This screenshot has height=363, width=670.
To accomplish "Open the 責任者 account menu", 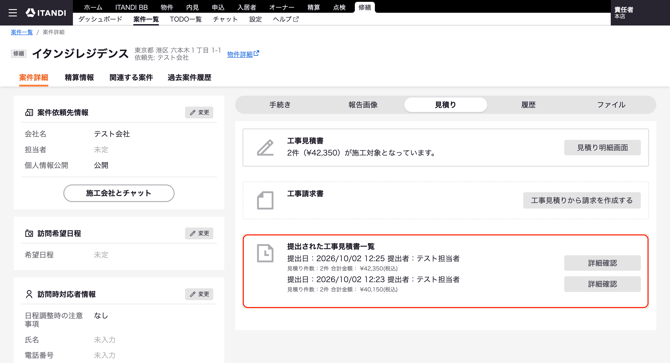I will [640, 13].
